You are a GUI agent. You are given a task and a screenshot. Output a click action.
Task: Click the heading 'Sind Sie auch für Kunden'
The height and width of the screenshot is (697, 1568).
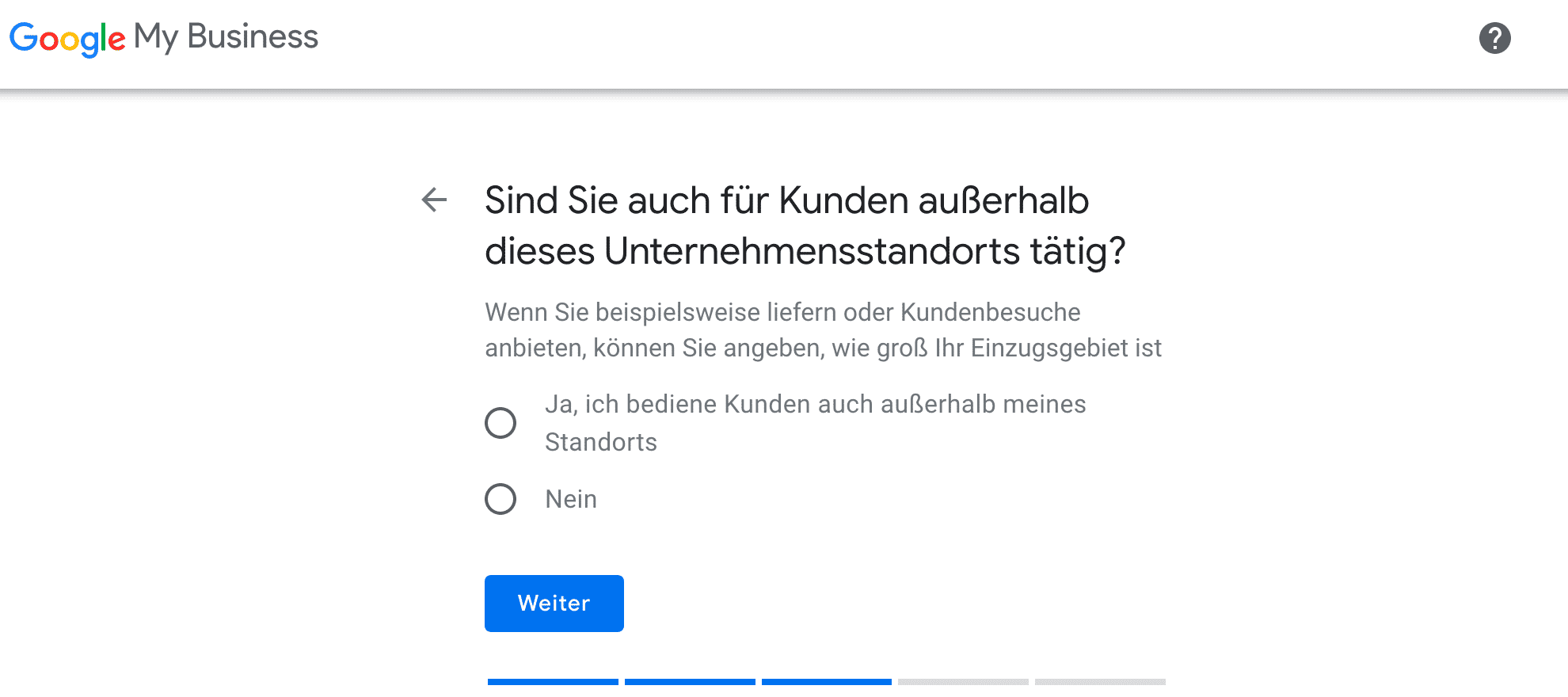point(786,200)
